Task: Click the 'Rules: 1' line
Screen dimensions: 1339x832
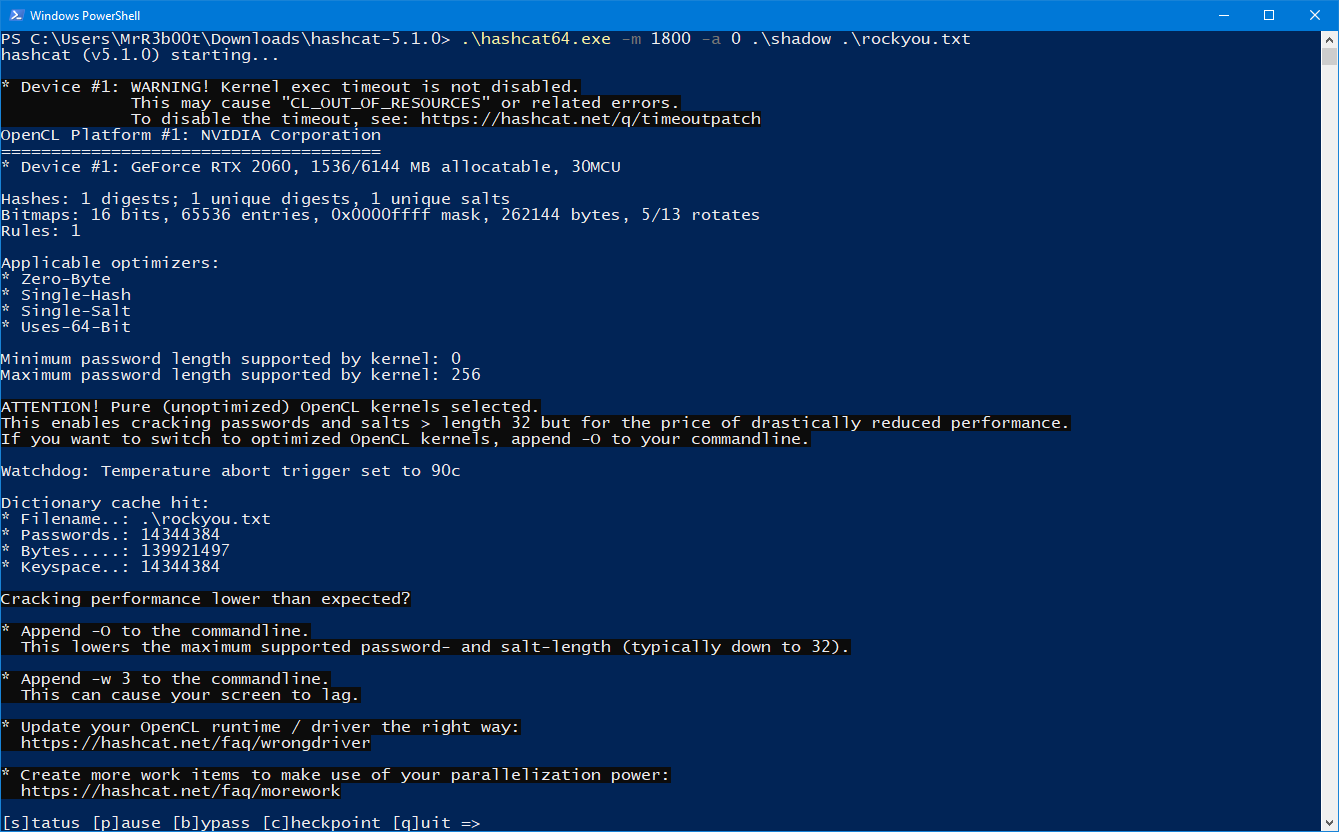Action: point(41,231)
